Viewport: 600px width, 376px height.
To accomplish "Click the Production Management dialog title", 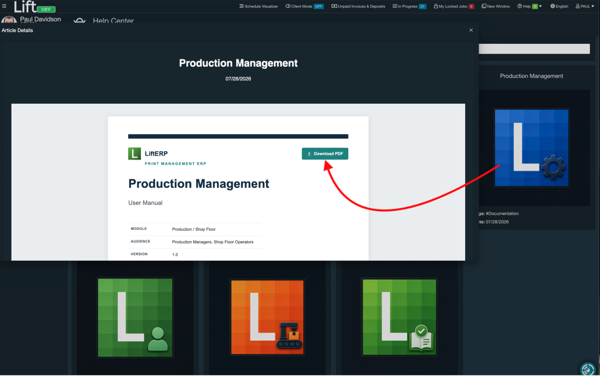I will click(x=238, y=63).
